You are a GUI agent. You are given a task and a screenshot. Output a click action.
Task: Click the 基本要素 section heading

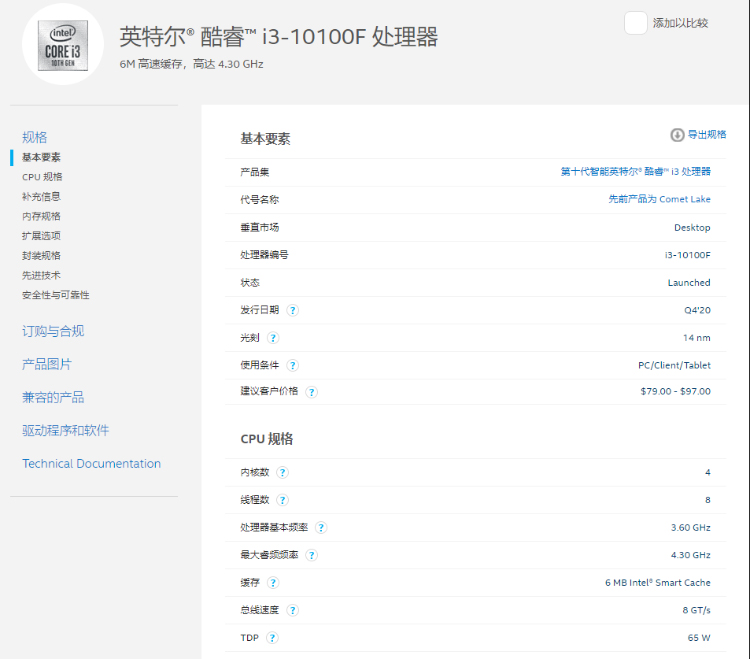[x=265, y=139]
